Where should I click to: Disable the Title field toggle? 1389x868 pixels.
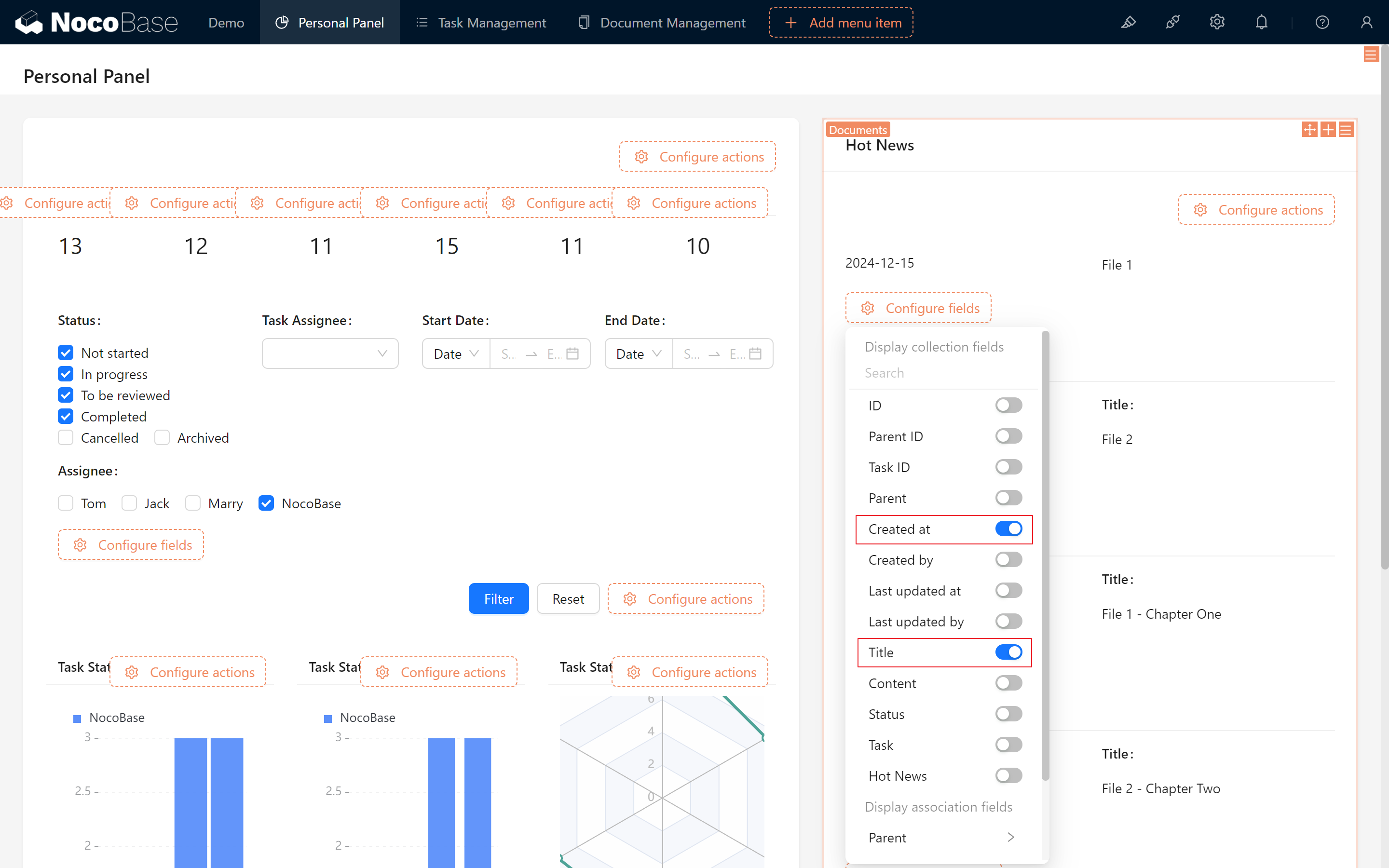(1008, 652)
